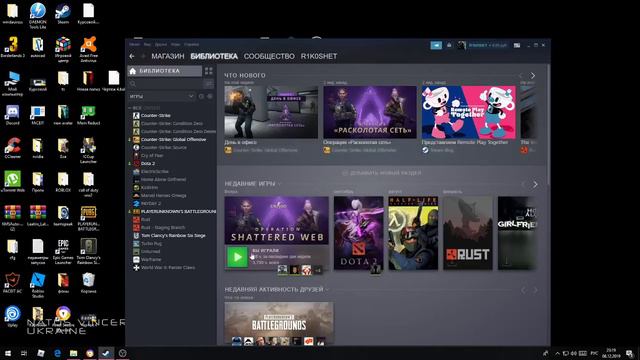Image resolution: width=640 pixels, height=360 pixels.
Task: Select Counter-Strike: Condition Zero in the list
Action: pyautogui.click(x=171, y=123)
